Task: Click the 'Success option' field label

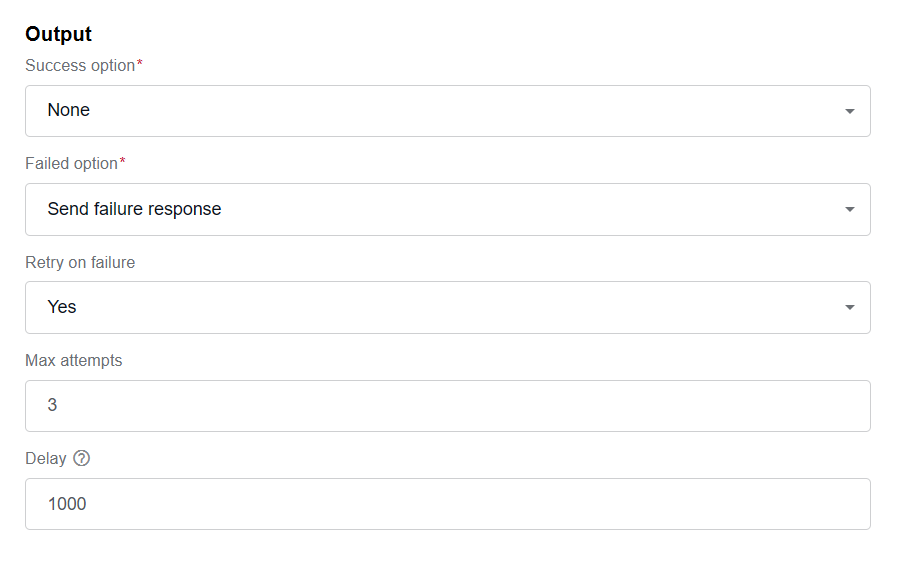Action: (80, 66)
